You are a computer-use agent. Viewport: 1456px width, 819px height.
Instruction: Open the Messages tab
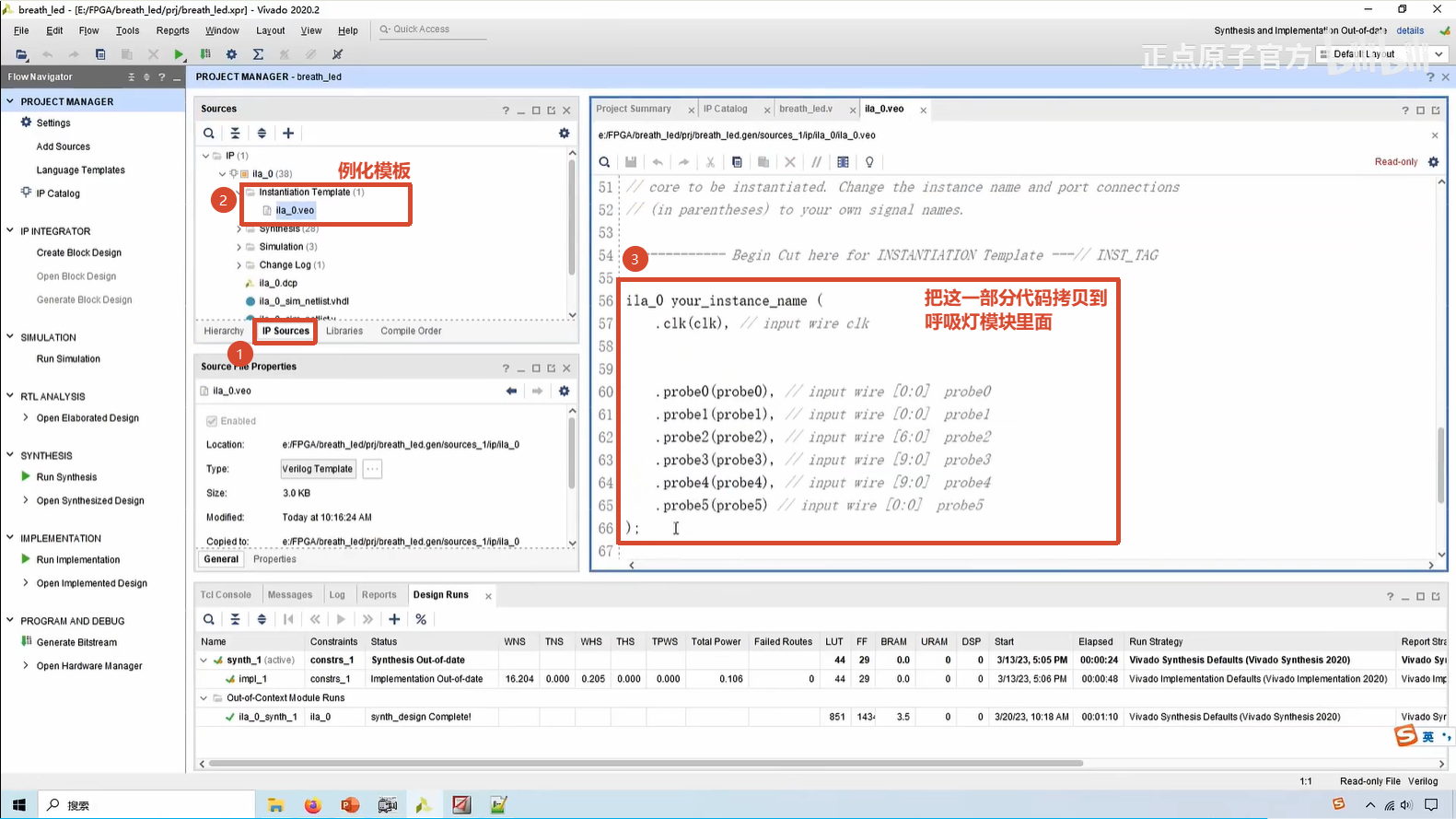290,595
